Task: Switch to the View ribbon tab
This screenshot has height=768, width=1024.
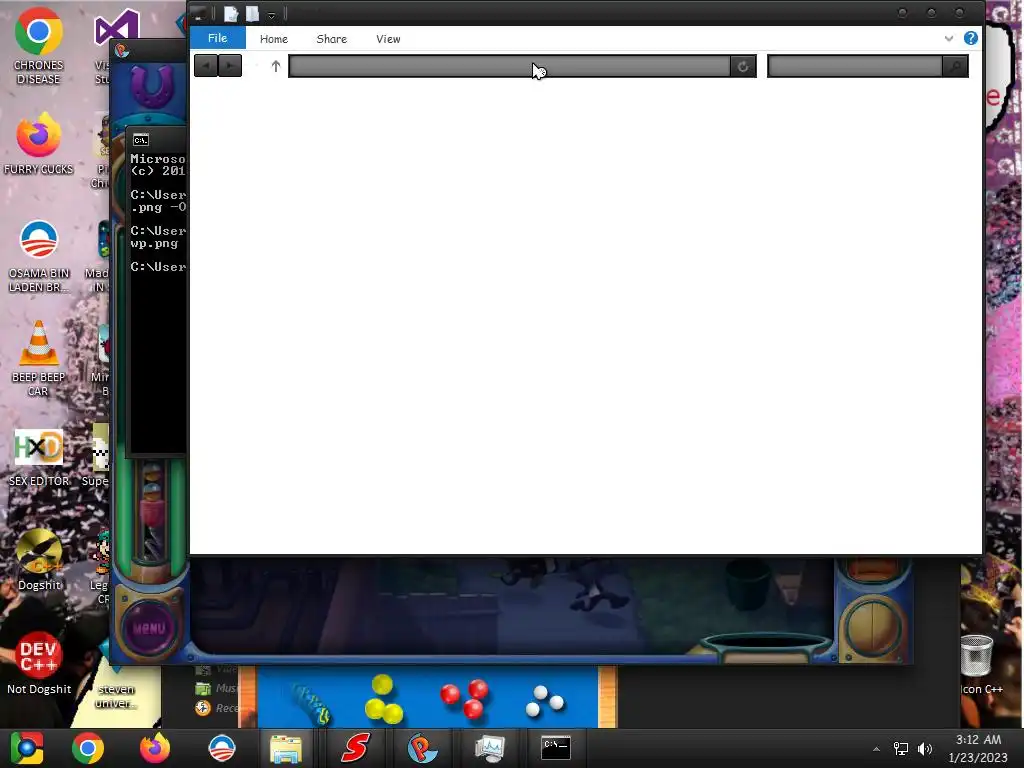Action: pos(388,39)
